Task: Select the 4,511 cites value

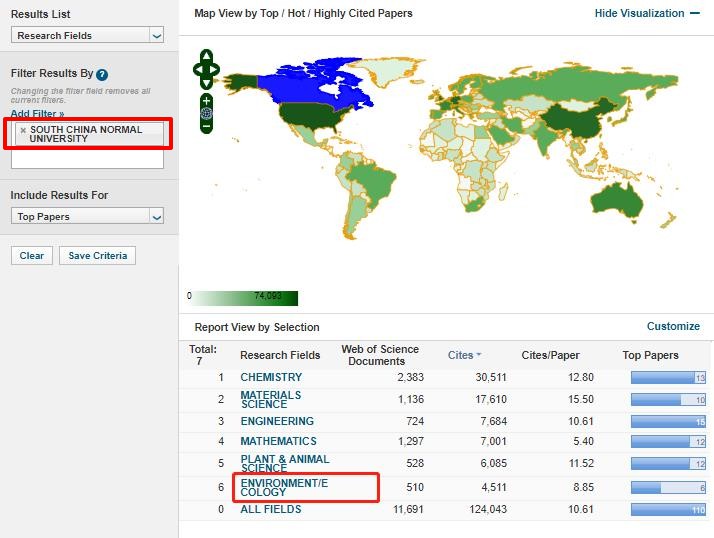Action: click(x=494, y=487)
